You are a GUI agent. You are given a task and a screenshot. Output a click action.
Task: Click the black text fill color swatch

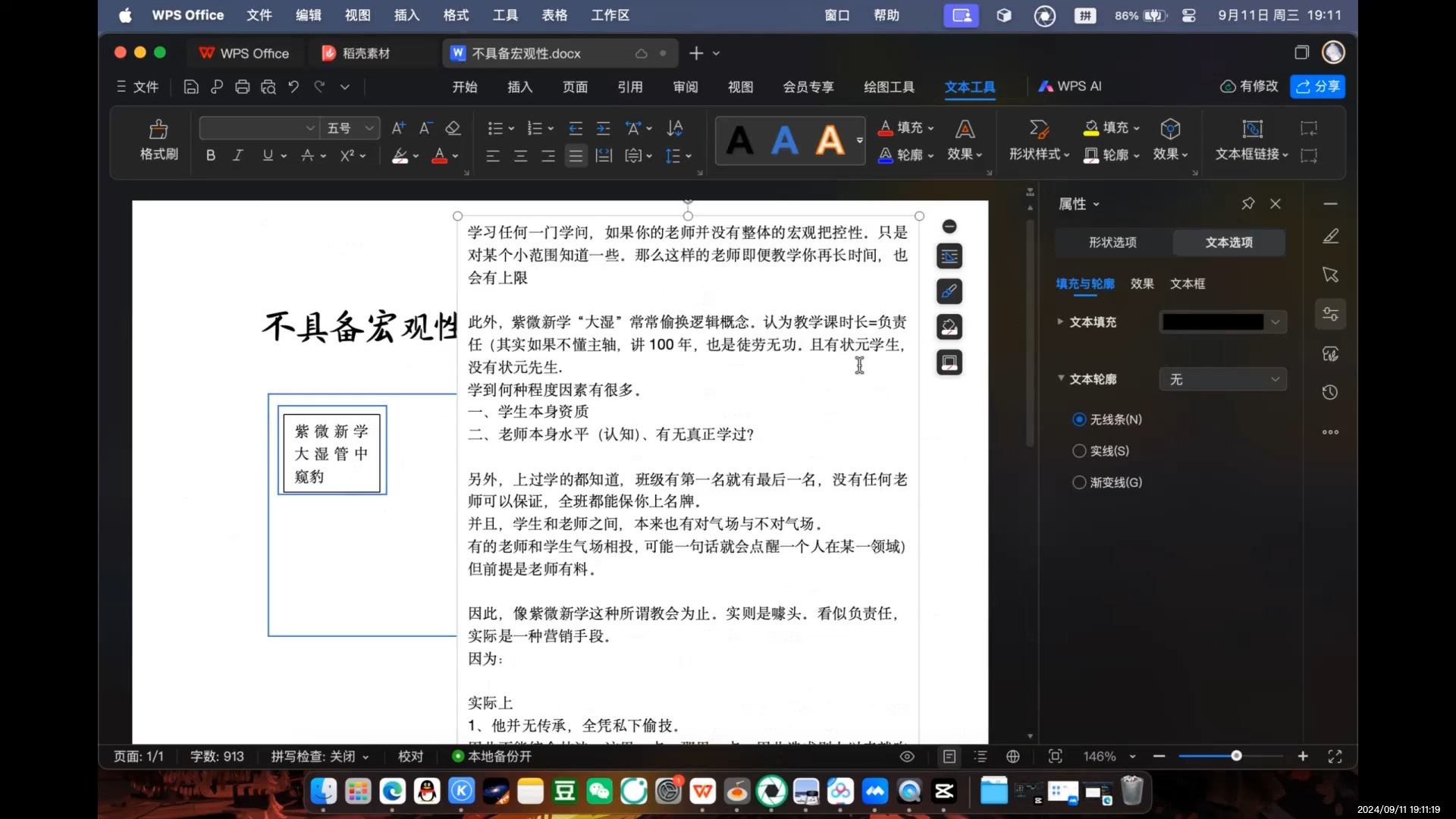pyautogui.click(x=1213, y=322)
